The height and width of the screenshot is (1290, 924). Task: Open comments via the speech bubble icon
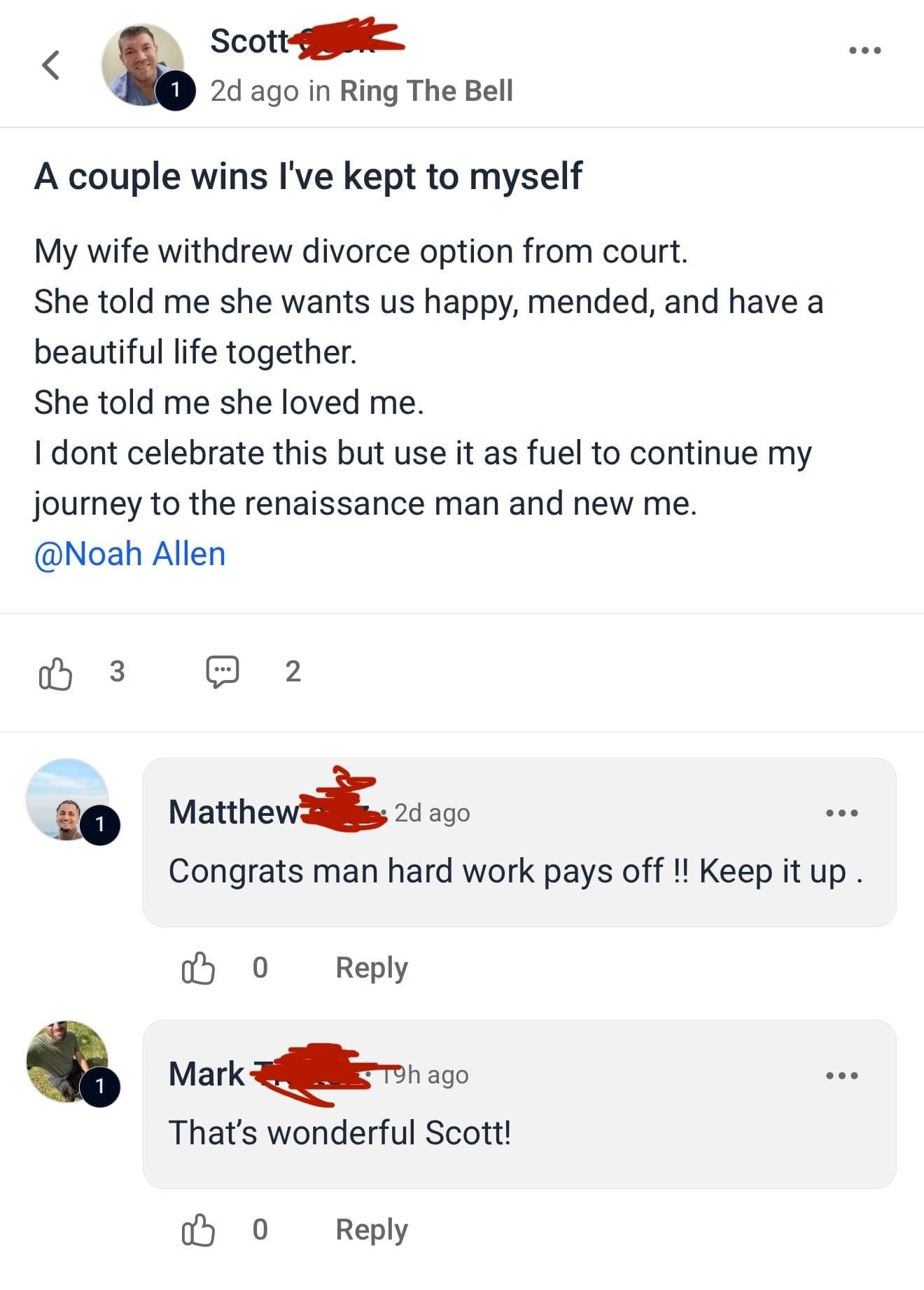[x=223, y=672]
